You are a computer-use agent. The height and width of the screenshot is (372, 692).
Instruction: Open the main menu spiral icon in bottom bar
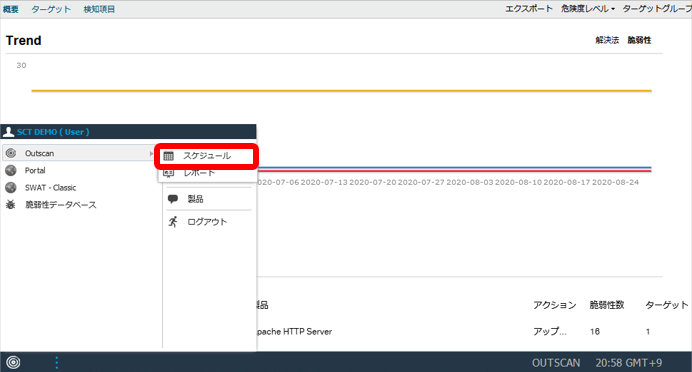pyautogui.click(x=13, y=363)
